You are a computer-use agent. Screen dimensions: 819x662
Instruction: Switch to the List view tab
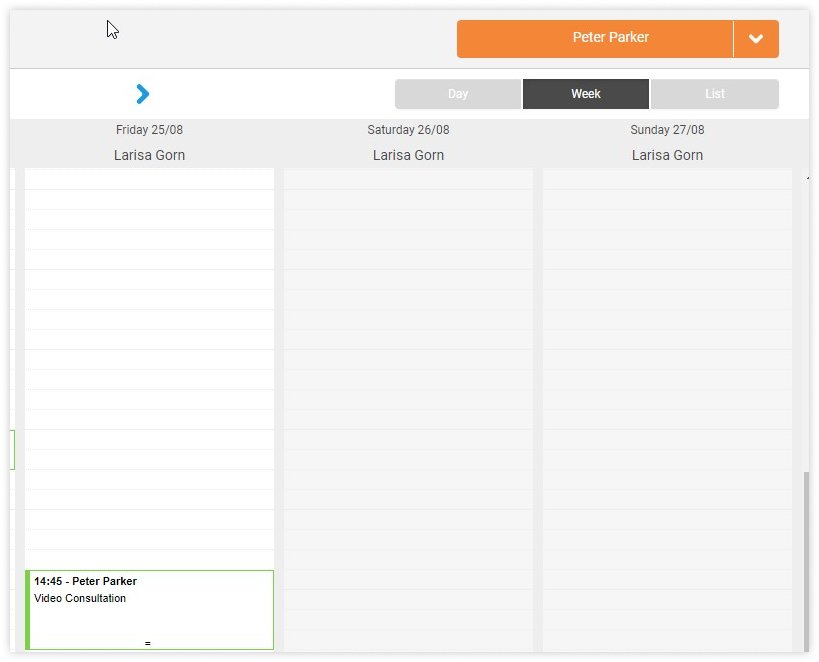(714, 94)
